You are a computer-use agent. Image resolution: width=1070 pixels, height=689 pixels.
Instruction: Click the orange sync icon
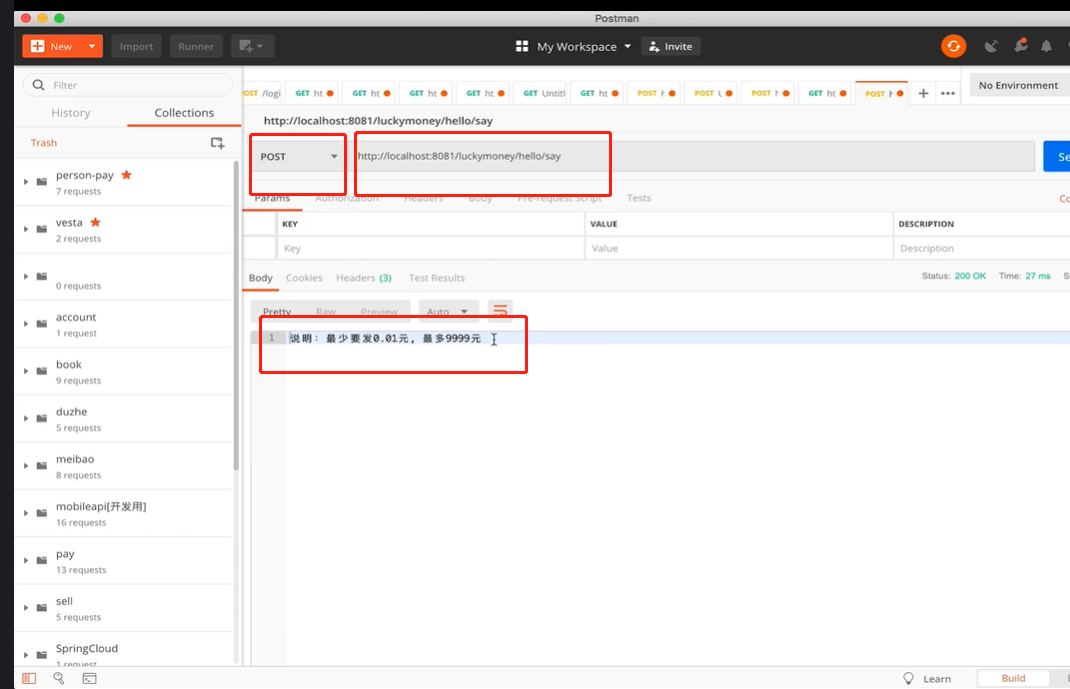click(x=953, y=46)
